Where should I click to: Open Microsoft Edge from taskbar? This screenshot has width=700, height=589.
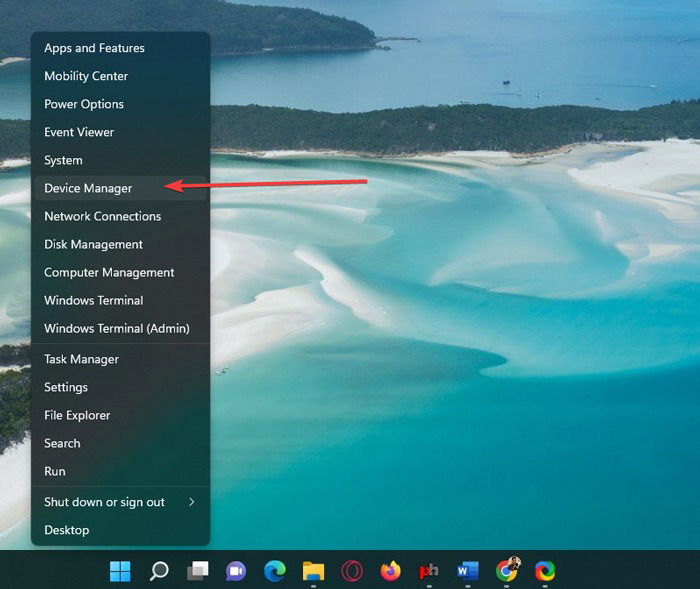[275, 571]
